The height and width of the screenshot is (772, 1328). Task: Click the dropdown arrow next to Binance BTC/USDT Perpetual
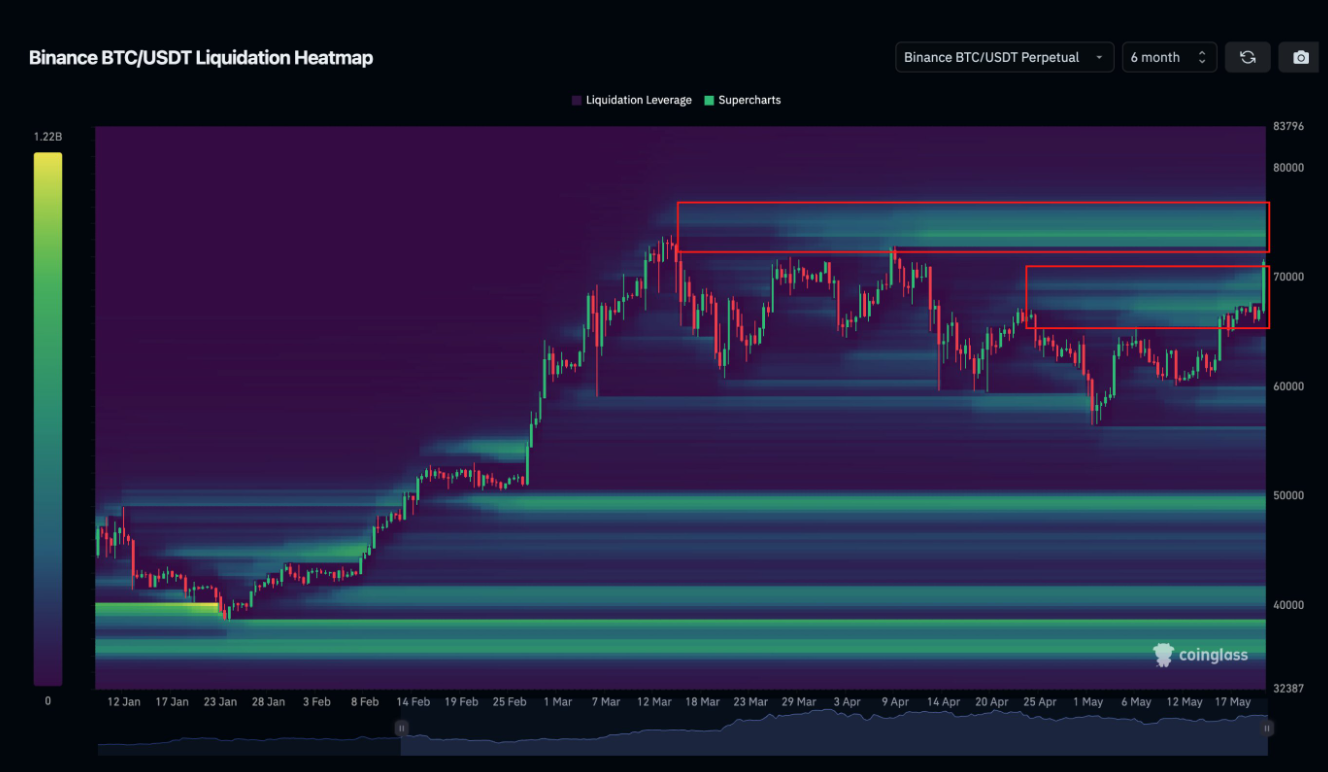1098,57
